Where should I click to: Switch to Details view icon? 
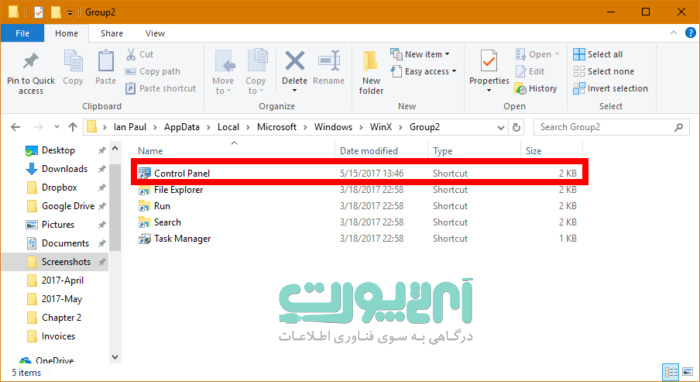pos(671,372)
